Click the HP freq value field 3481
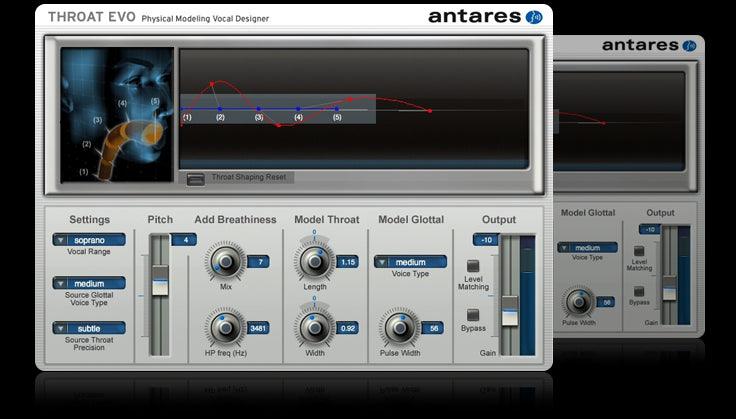 (258, 328)
